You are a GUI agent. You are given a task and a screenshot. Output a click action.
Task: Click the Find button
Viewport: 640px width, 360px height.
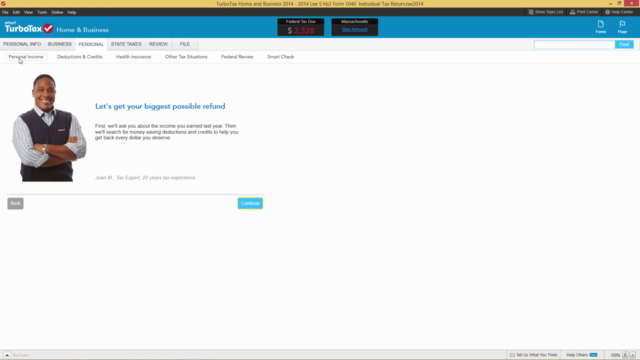[x=624, y=44]
